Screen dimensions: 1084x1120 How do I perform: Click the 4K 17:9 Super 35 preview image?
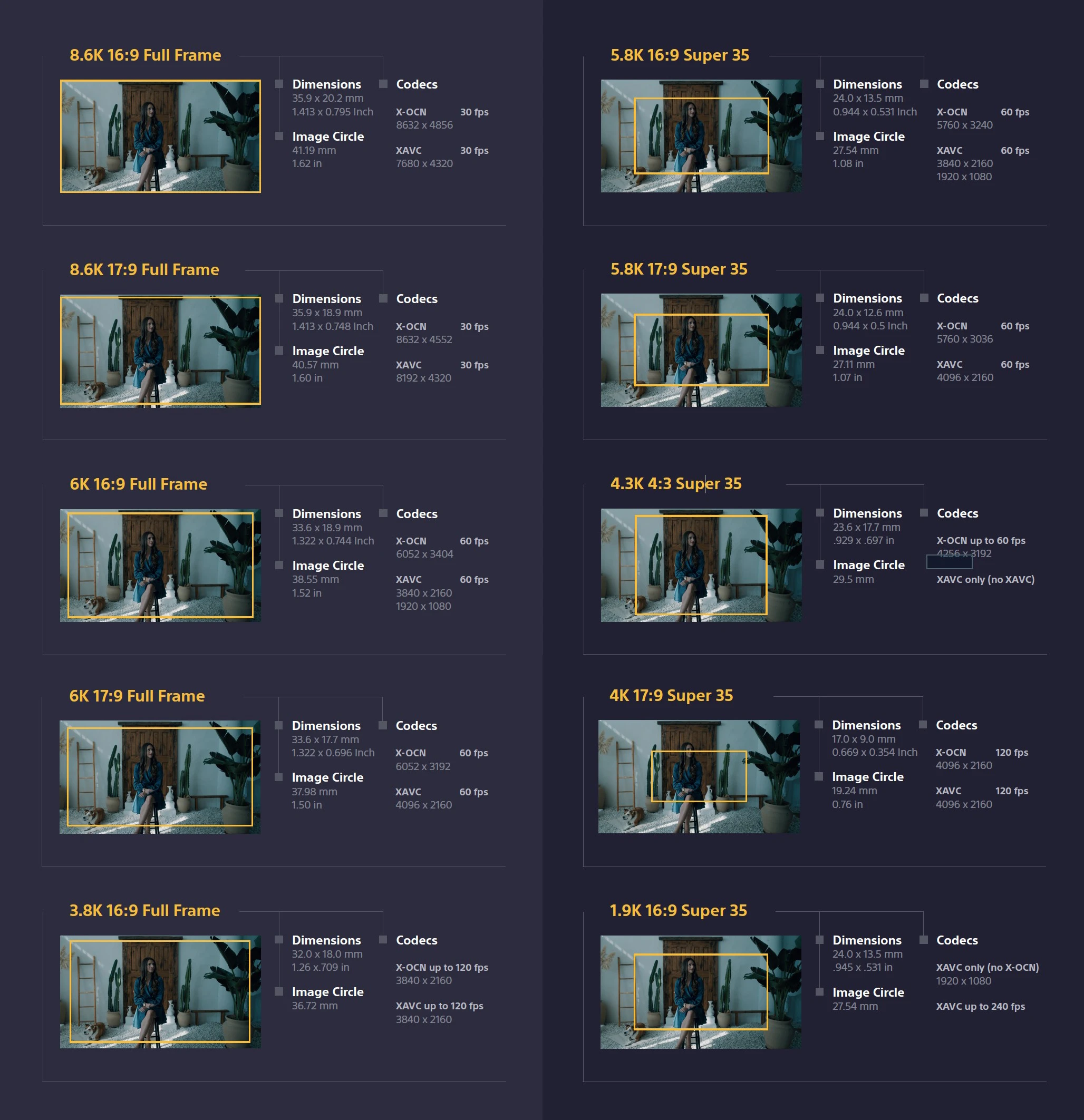point(699,776)
